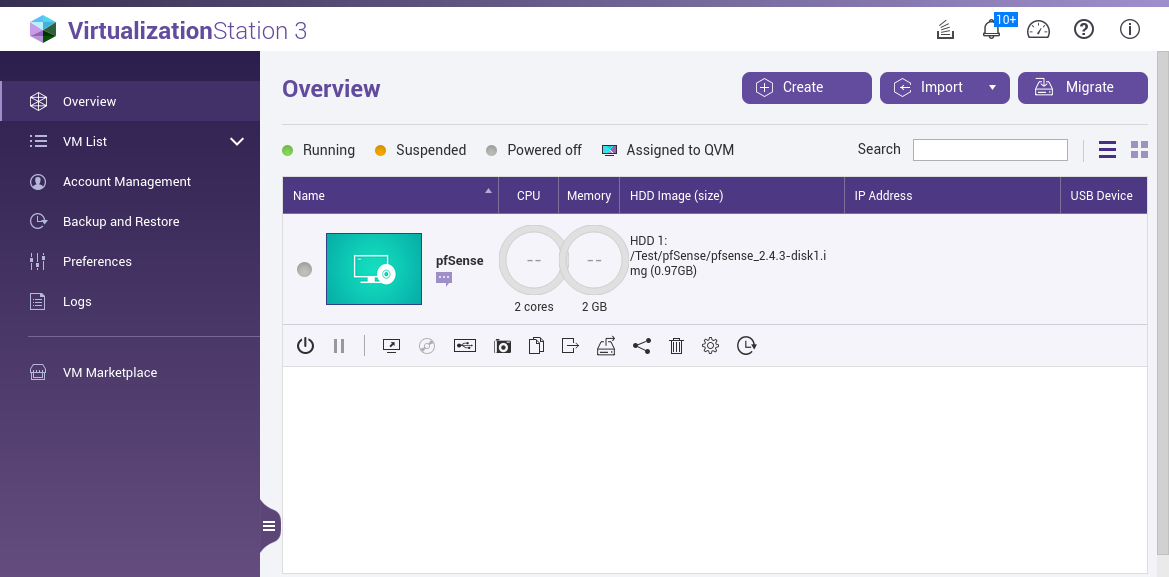The height and width of the screenshot is (577, 1169).
Task: Click the HDD 1 image path text
Action: pyautogui.click(x=728, y=256)
